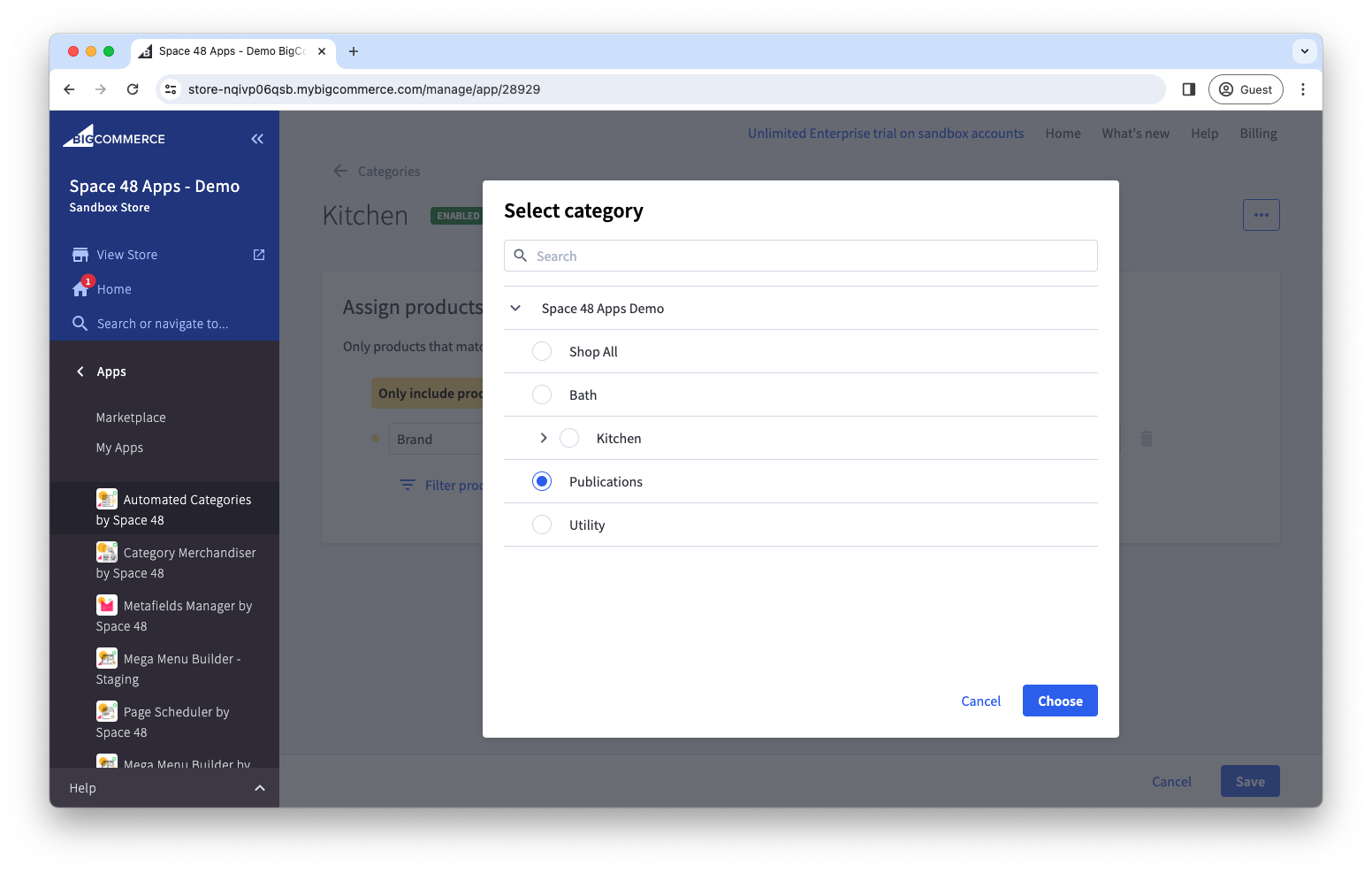Click the BigCommerce logo
The width and height of the screenshot is (1372, 873).
tap(114, 136)
